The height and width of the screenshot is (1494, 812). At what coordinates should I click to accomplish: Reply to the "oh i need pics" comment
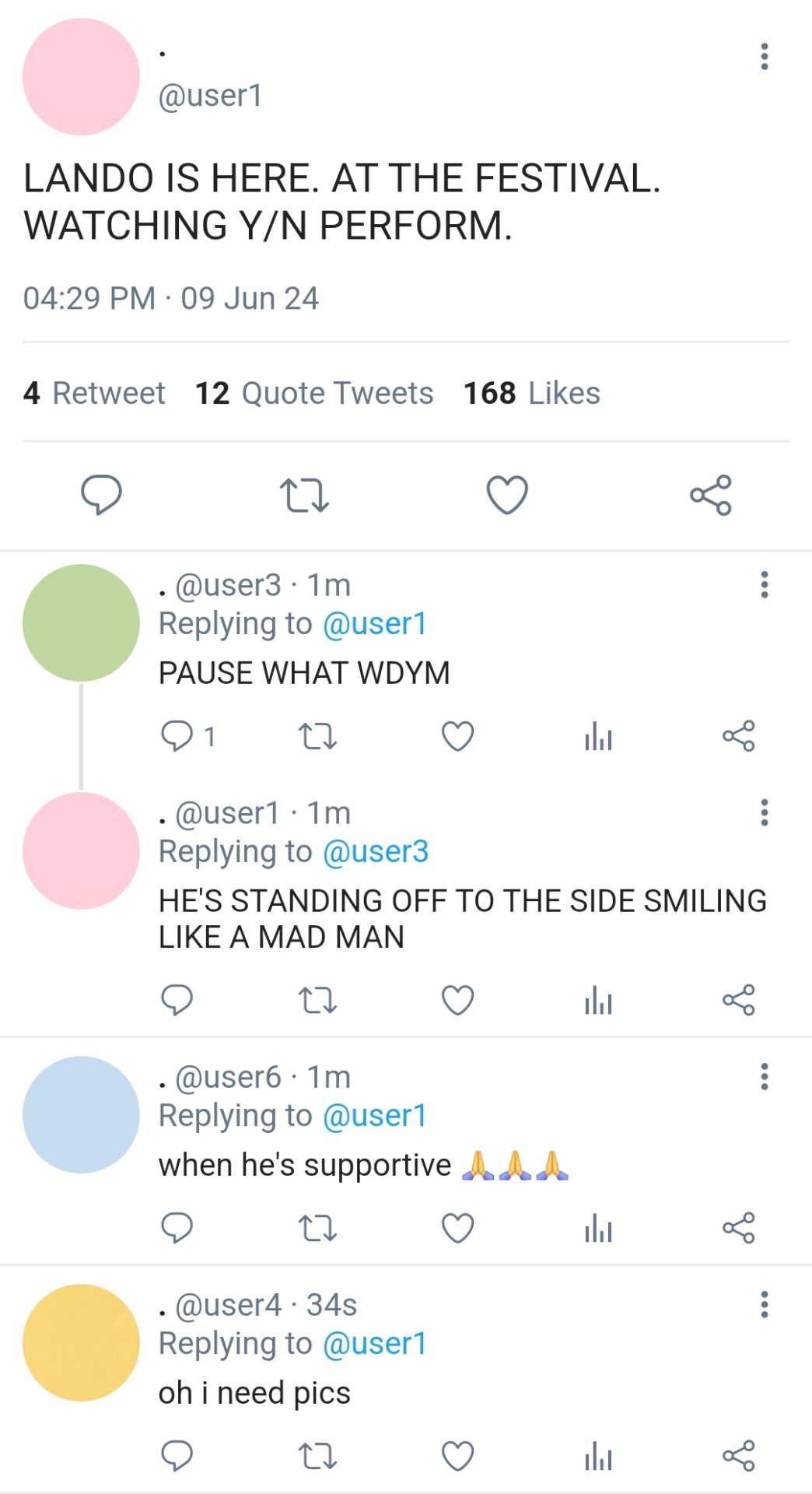[177, 1456]
